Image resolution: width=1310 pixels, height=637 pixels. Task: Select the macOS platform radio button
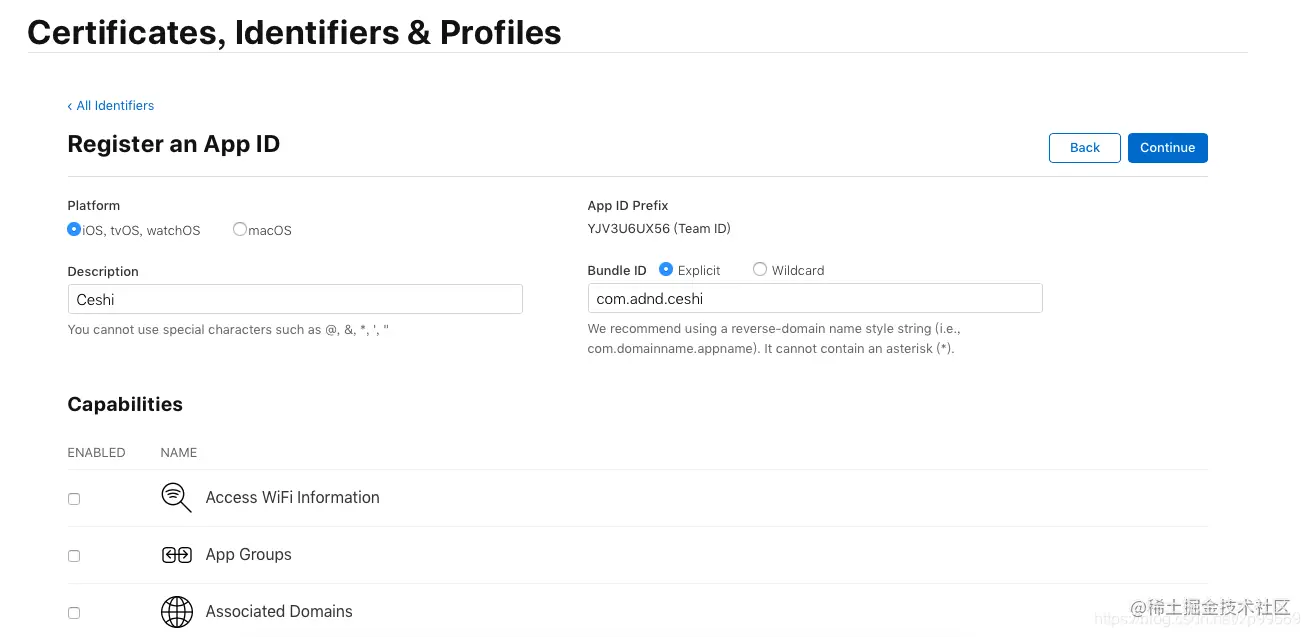click(x=240, y=229)
